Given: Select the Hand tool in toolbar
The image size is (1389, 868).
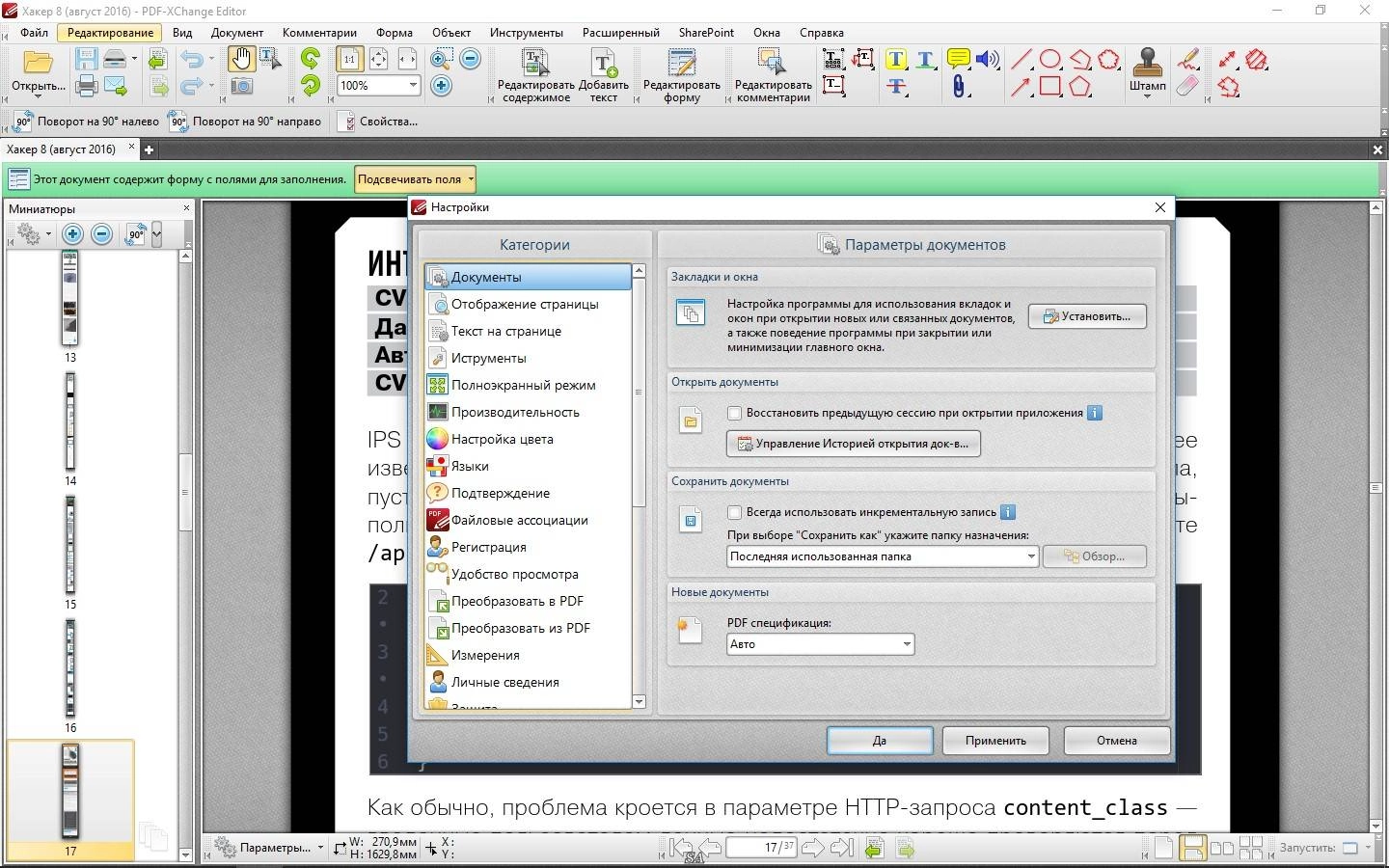Looking at the screenshot, I should [x=240, y=60].
